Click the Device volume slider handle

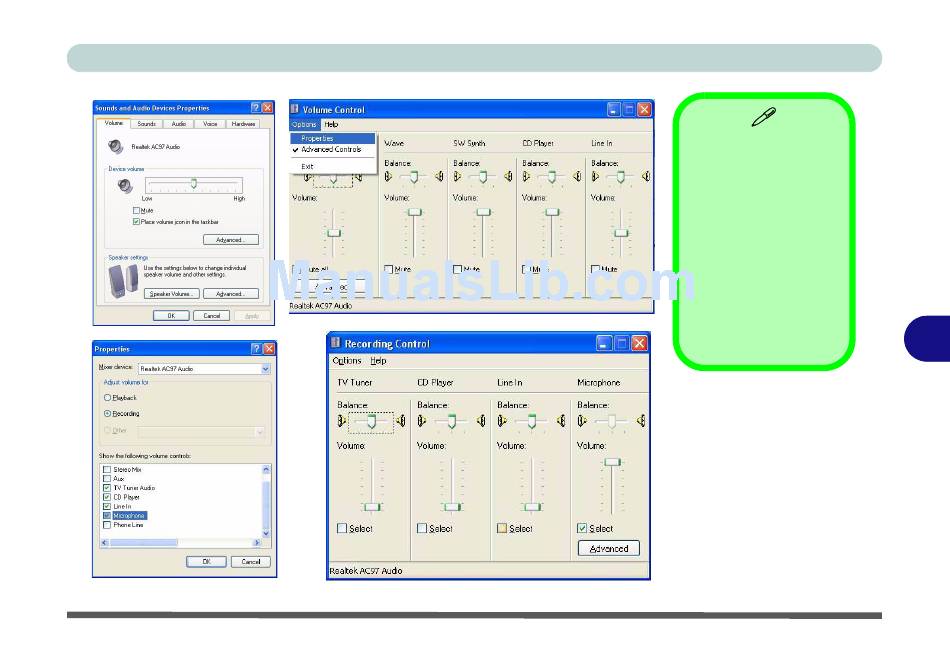coord(193,184)
